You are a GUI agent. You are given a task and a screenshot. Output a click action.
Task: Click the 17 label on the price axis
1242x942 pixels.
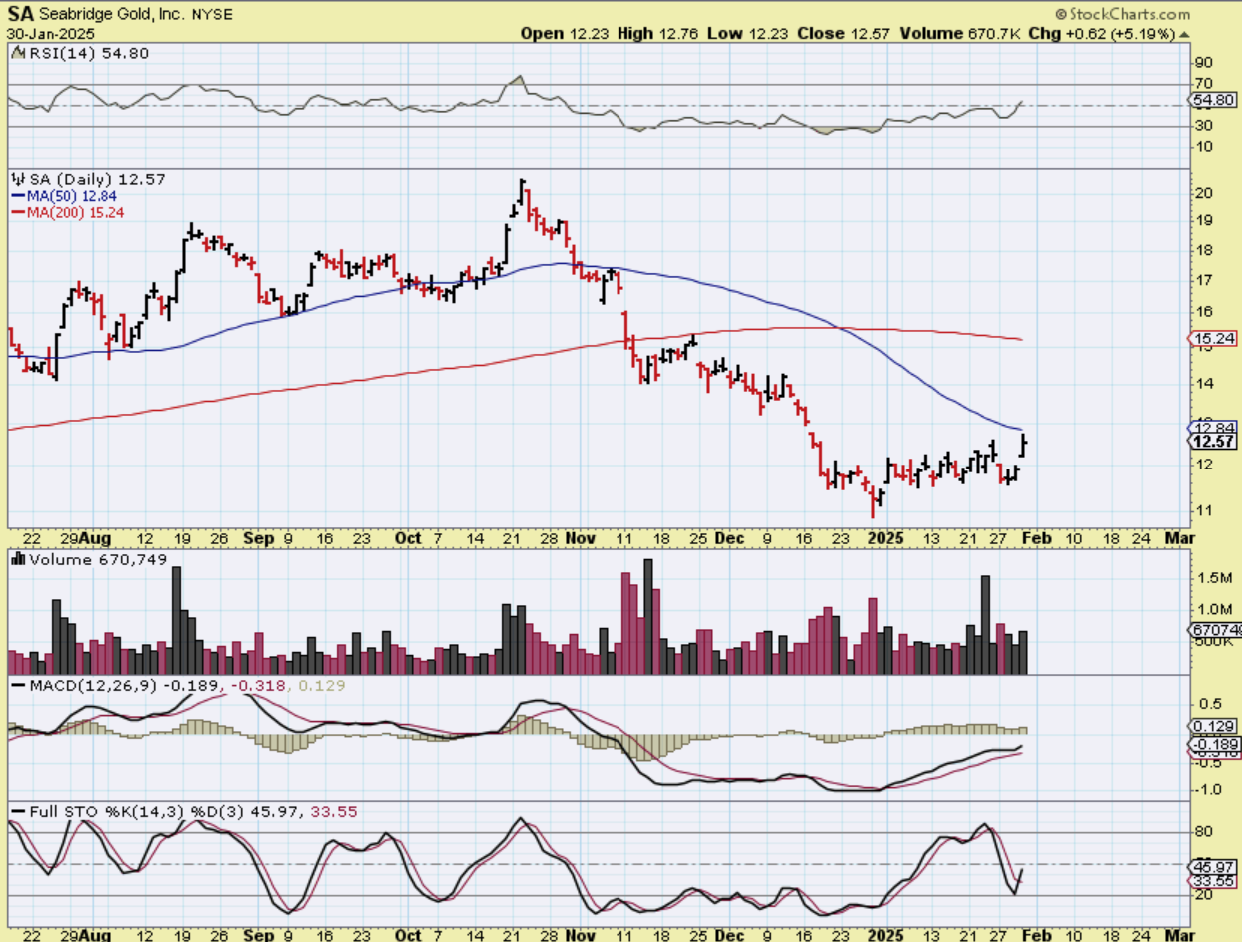[x=1204, y=280]
